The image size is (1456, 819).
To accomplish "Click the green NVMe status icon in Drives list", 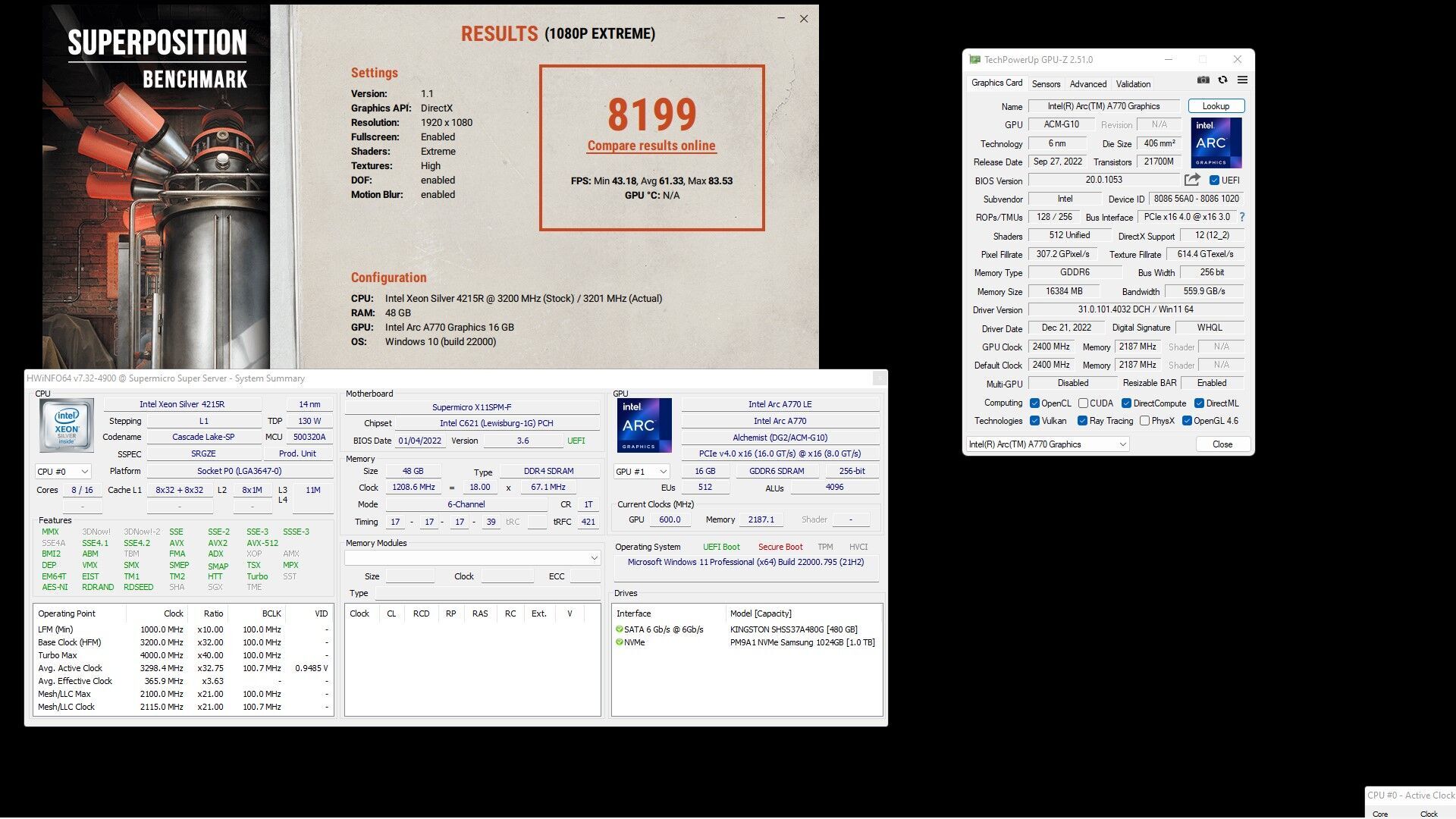I will 619,642.
